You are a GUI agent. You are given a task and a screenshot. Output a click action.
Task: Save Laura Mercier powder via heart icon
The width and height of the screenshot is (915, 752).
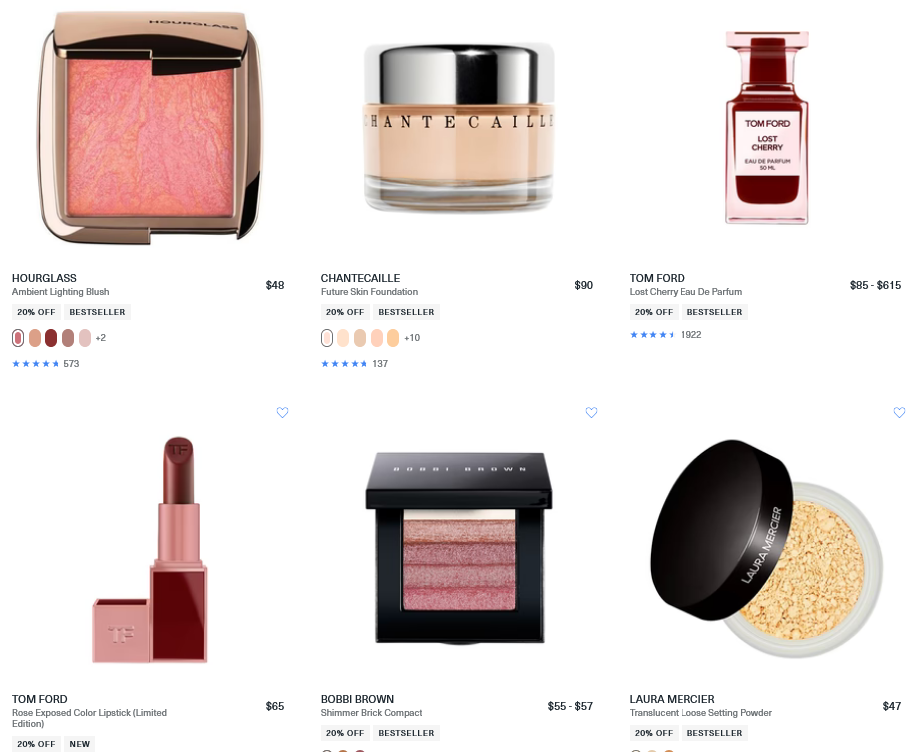[x=899, y=412]
